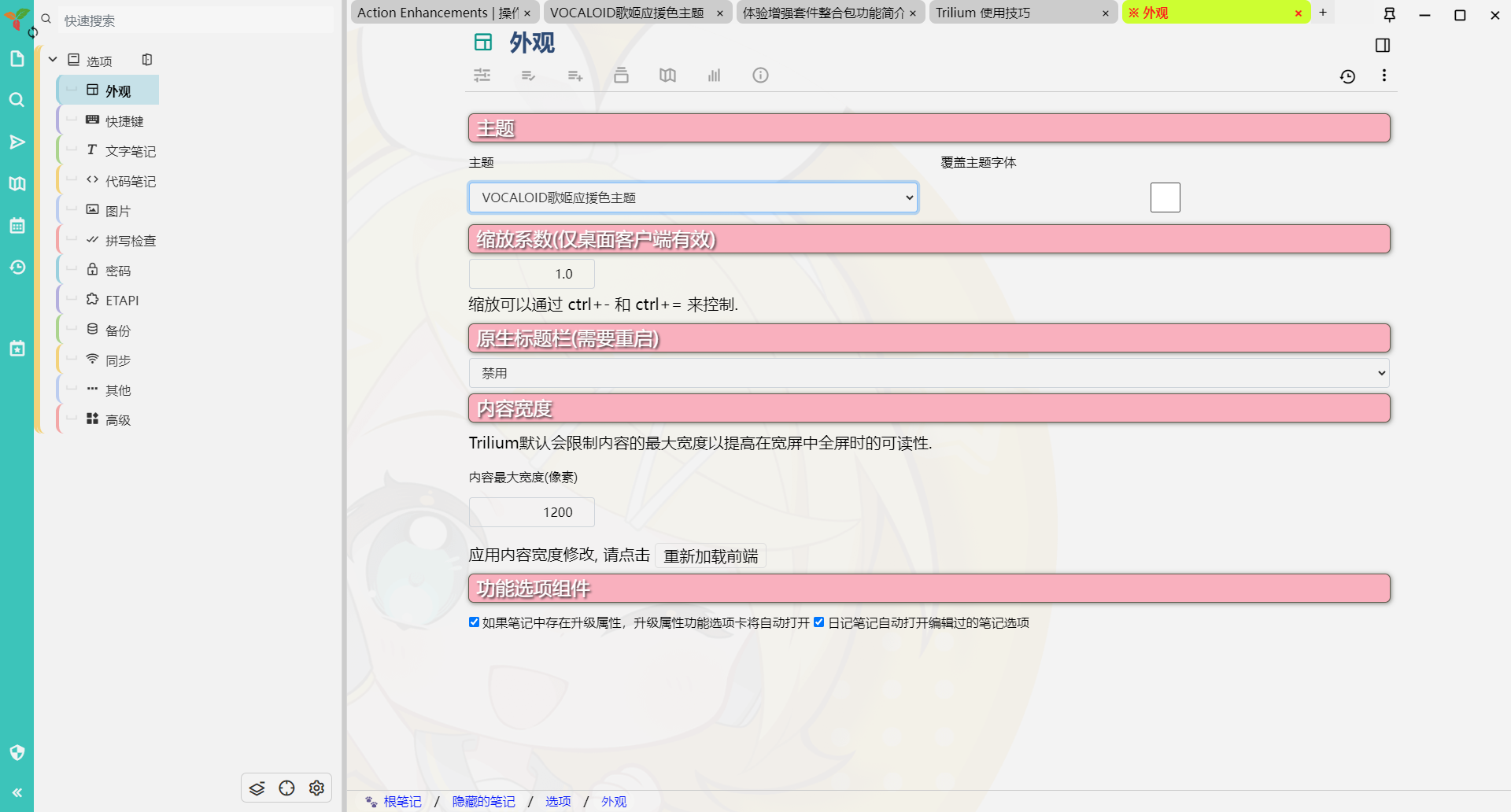The width and height of the screenshot is (1511, 812).
Task: Click the calendar icon in left launcher
Action: [17, 226]
